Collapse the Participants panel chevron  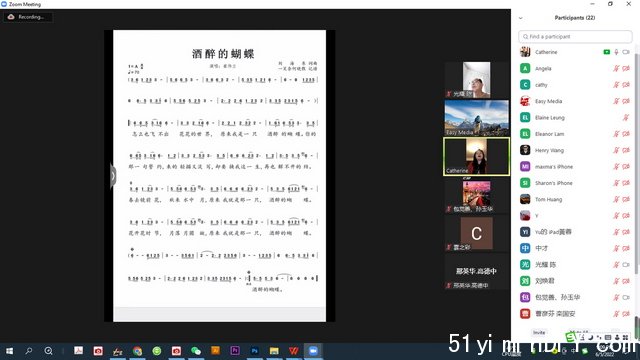[520, 18]
